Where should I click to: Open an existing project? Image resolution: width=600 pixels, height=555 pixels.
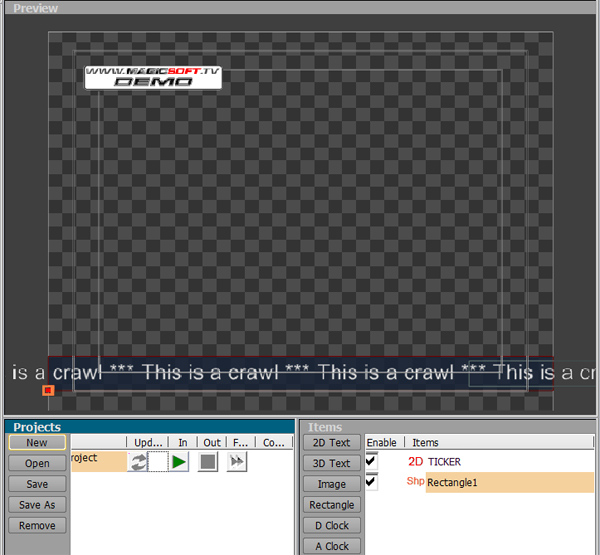(x=37, y=463)
